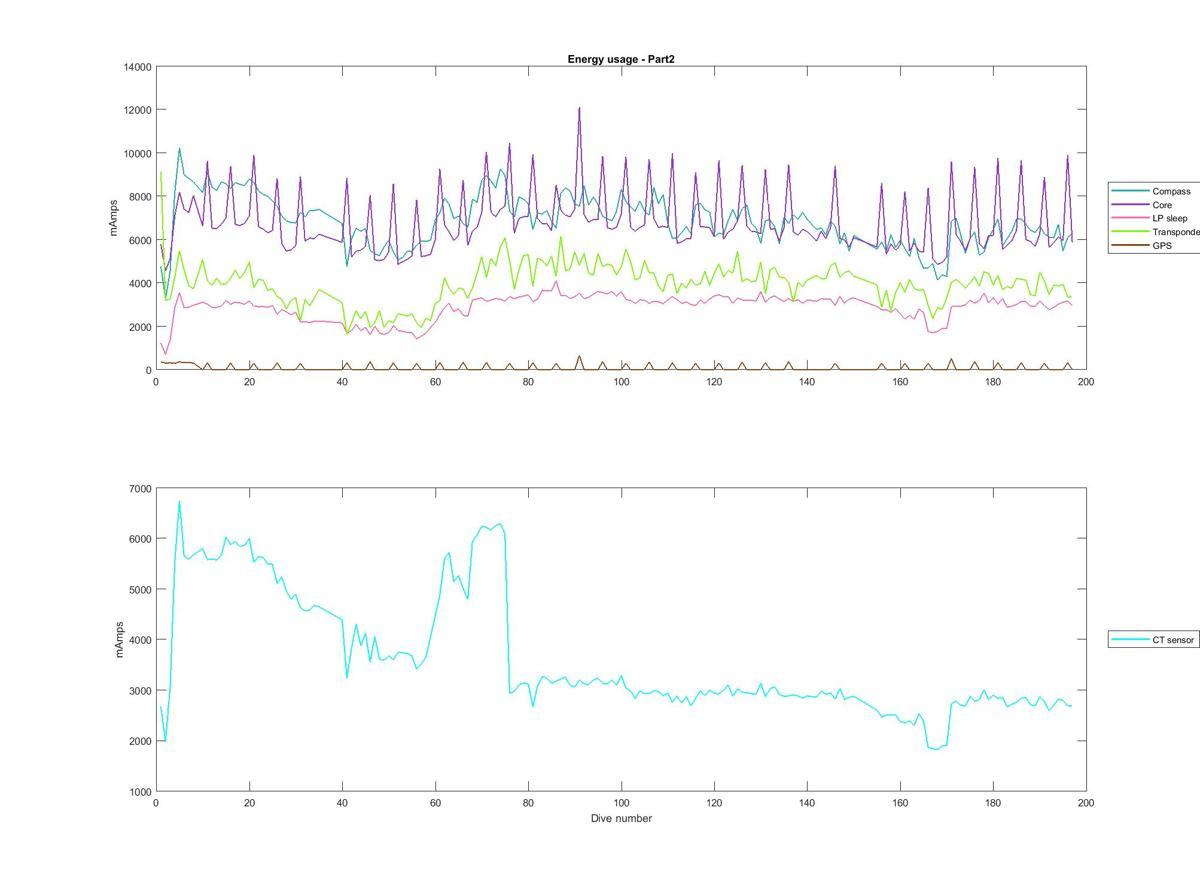
Task: Click the 8000 y-axis tick label
Action: pos(140,197)
